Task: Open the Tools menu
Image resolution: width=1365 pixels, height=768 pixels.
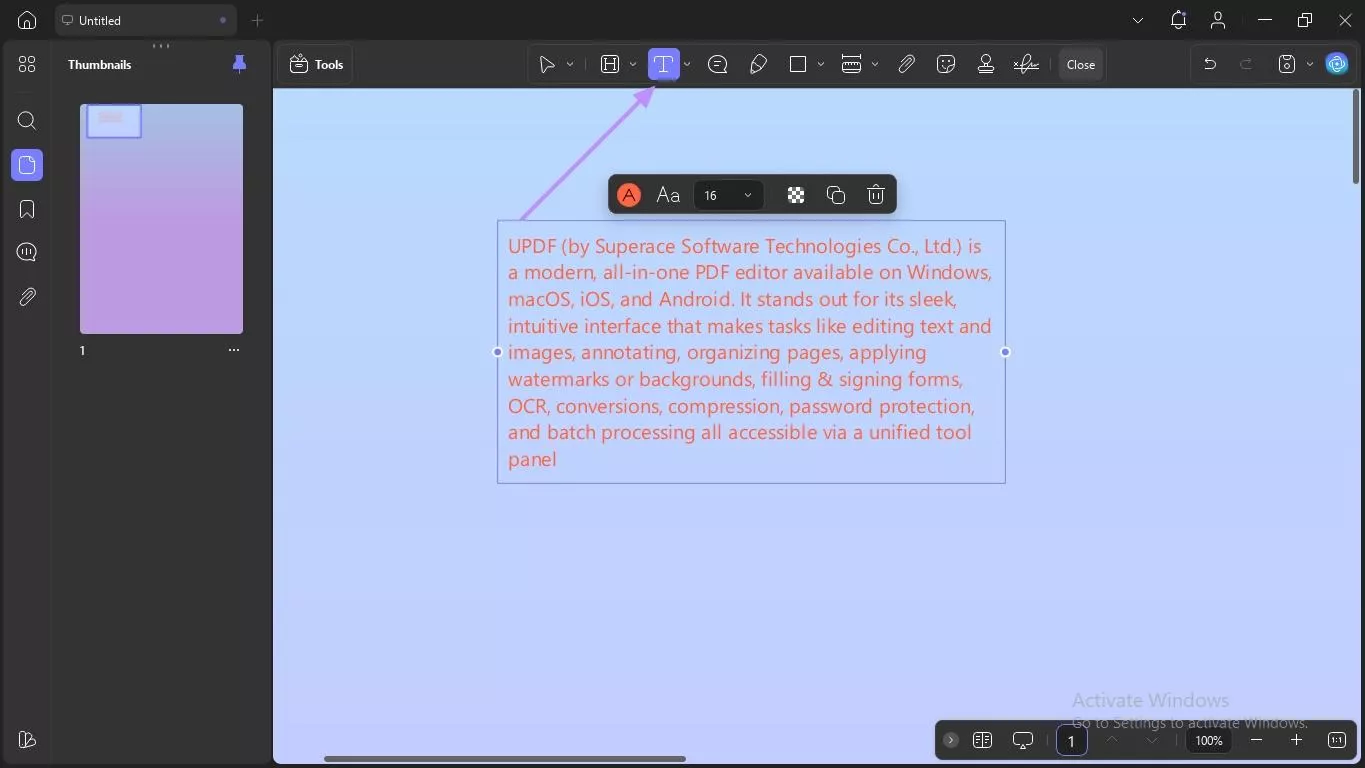Action: pos(315,64)
